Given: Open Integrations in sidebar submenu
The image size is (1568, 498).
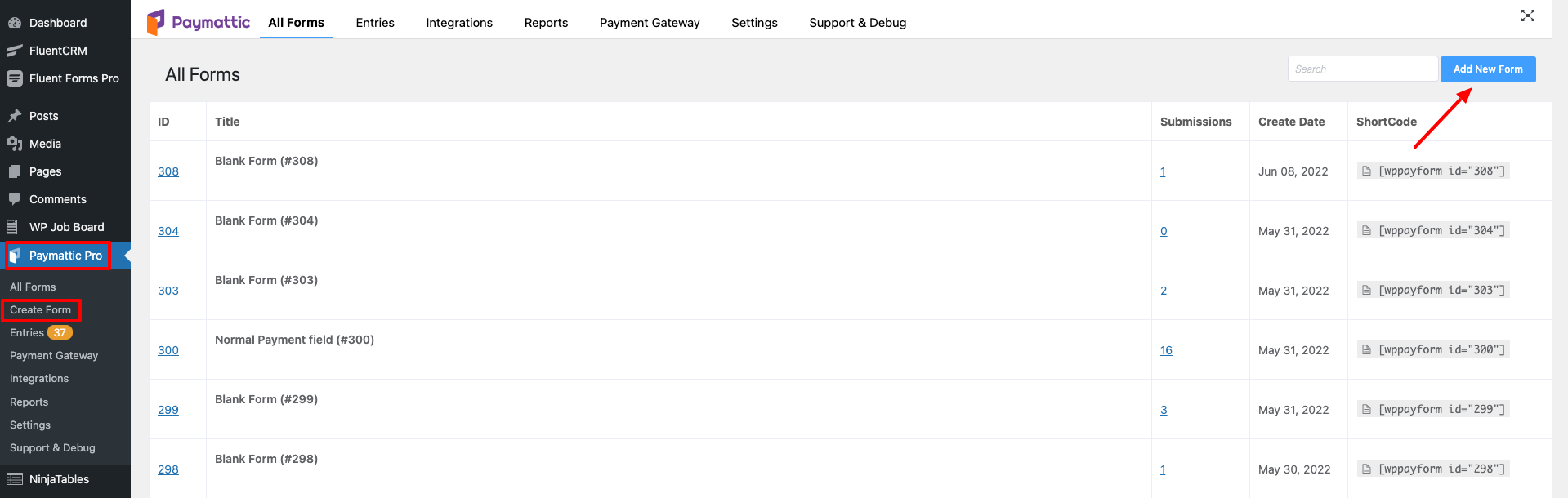Looking at the screenshot, I should pos(39,379).
